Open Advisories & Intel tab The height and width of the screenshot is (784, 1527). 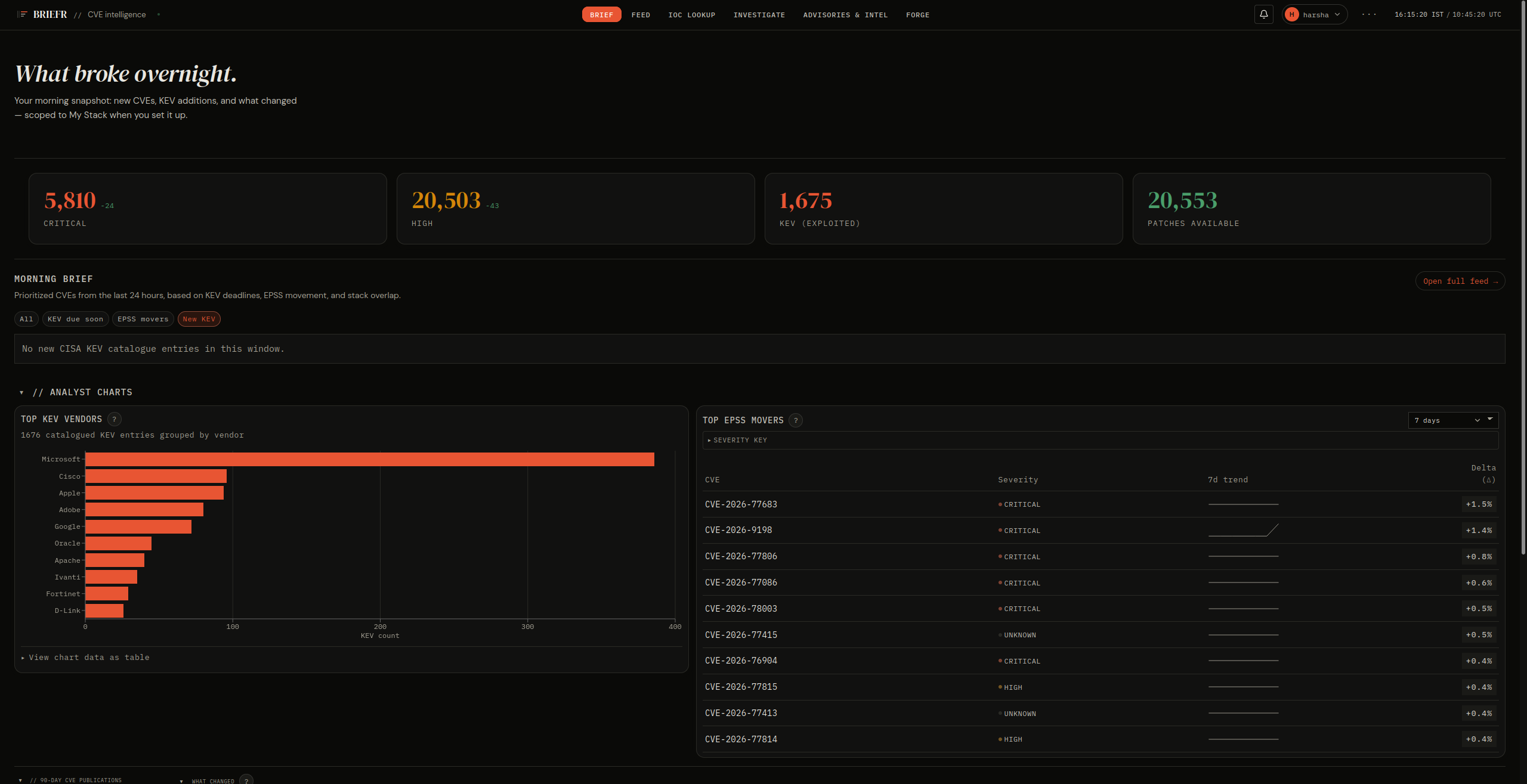coord(845,14)
